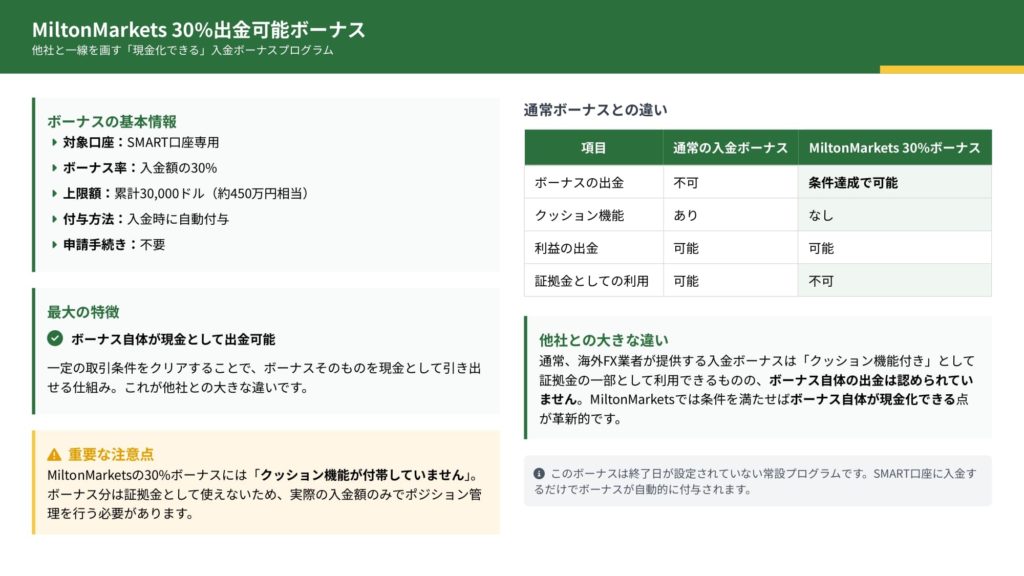Select the MiltonMarkets 30%ボーナス column header

point(894,147)
